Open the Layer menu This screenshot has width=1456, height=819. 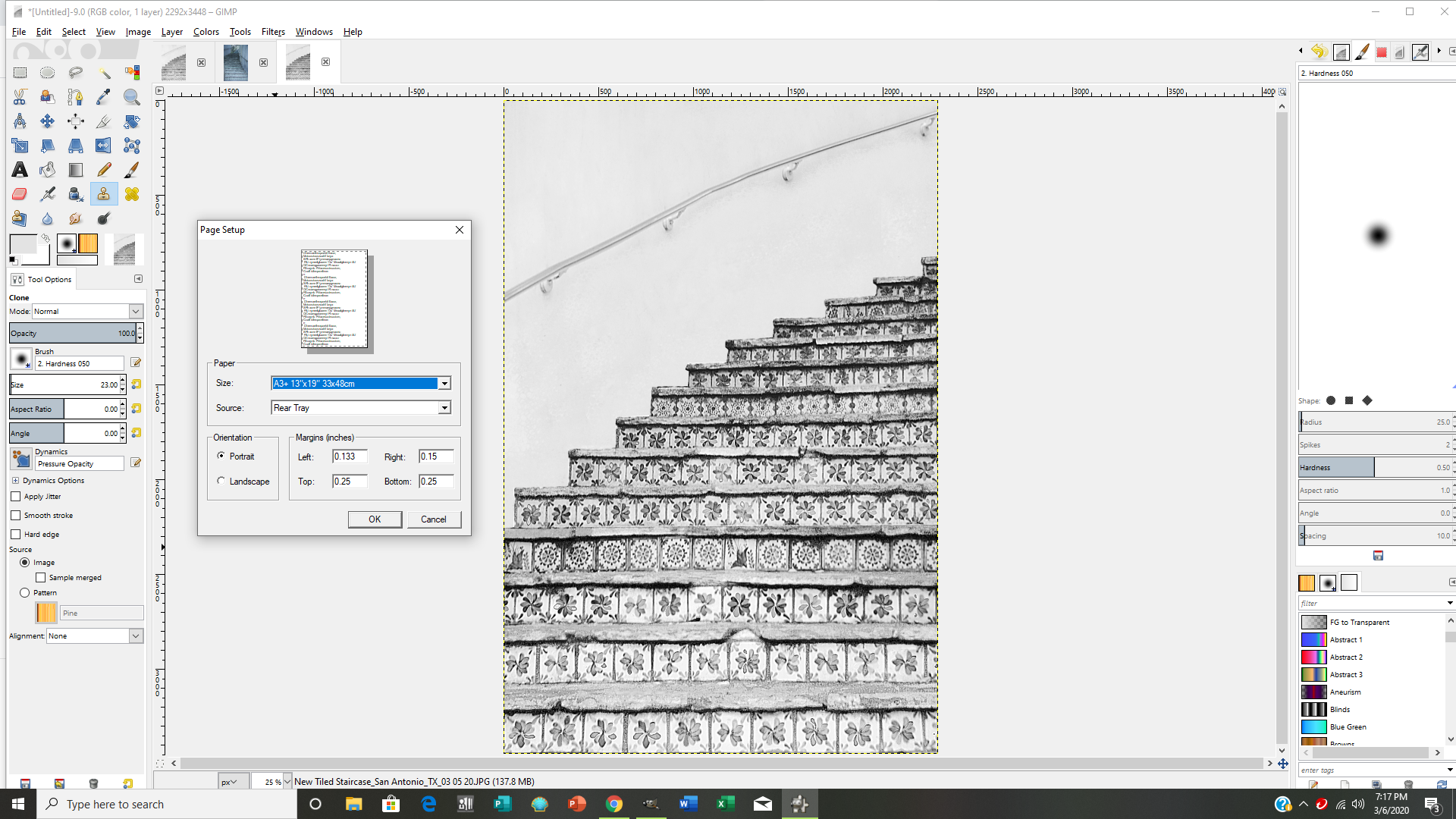tap(172, 32)
